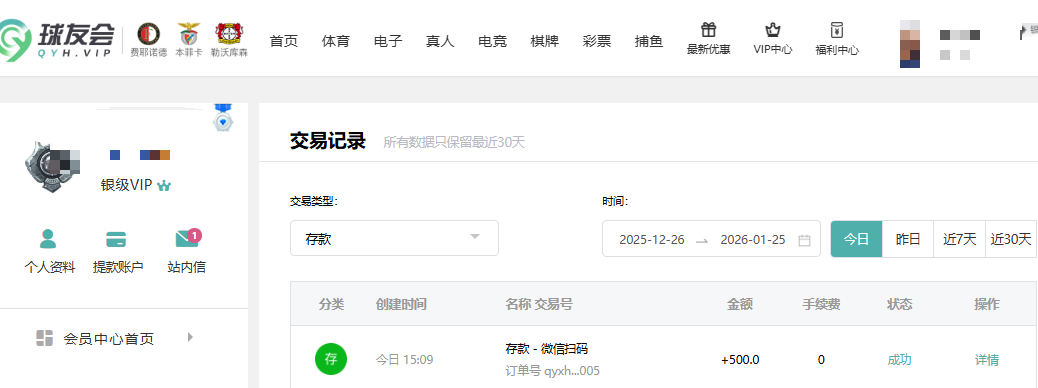Image resolution: width=1038 pixels, height=388 pixels.
Task: Click start date 2025-12-26 field
Action: click(652, 240)
